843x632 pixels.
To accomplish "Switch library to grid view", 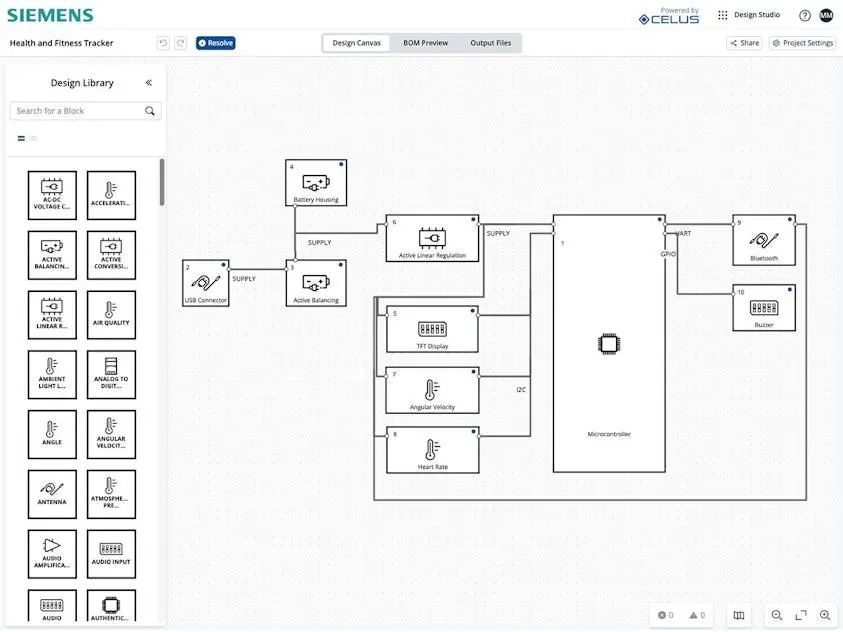I will tap(33, 139).
